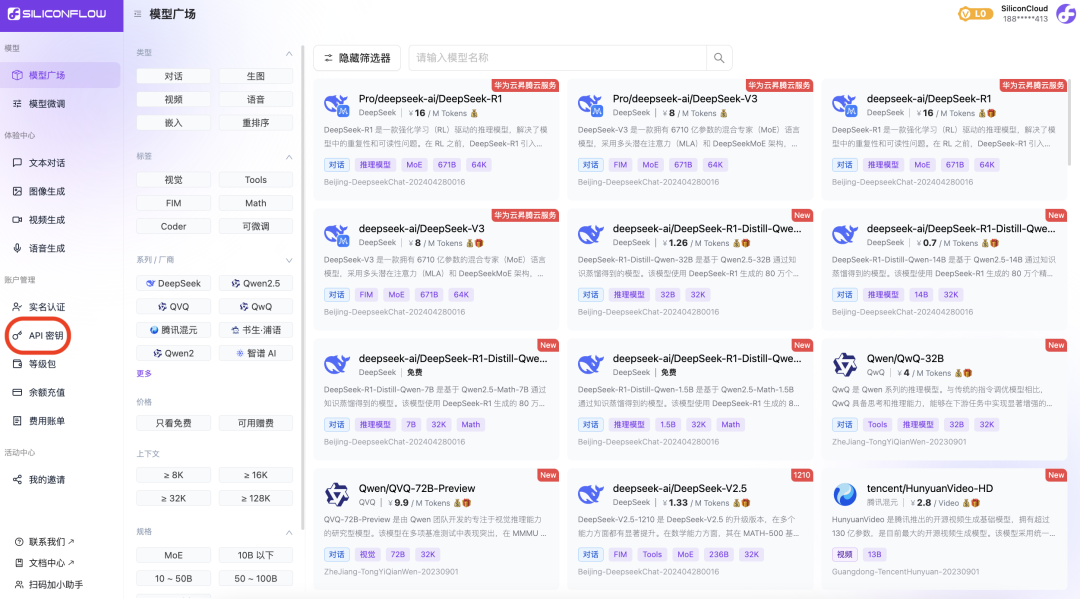Click the QVQ-72B-Preview logo icon

(x=337, y=494)
